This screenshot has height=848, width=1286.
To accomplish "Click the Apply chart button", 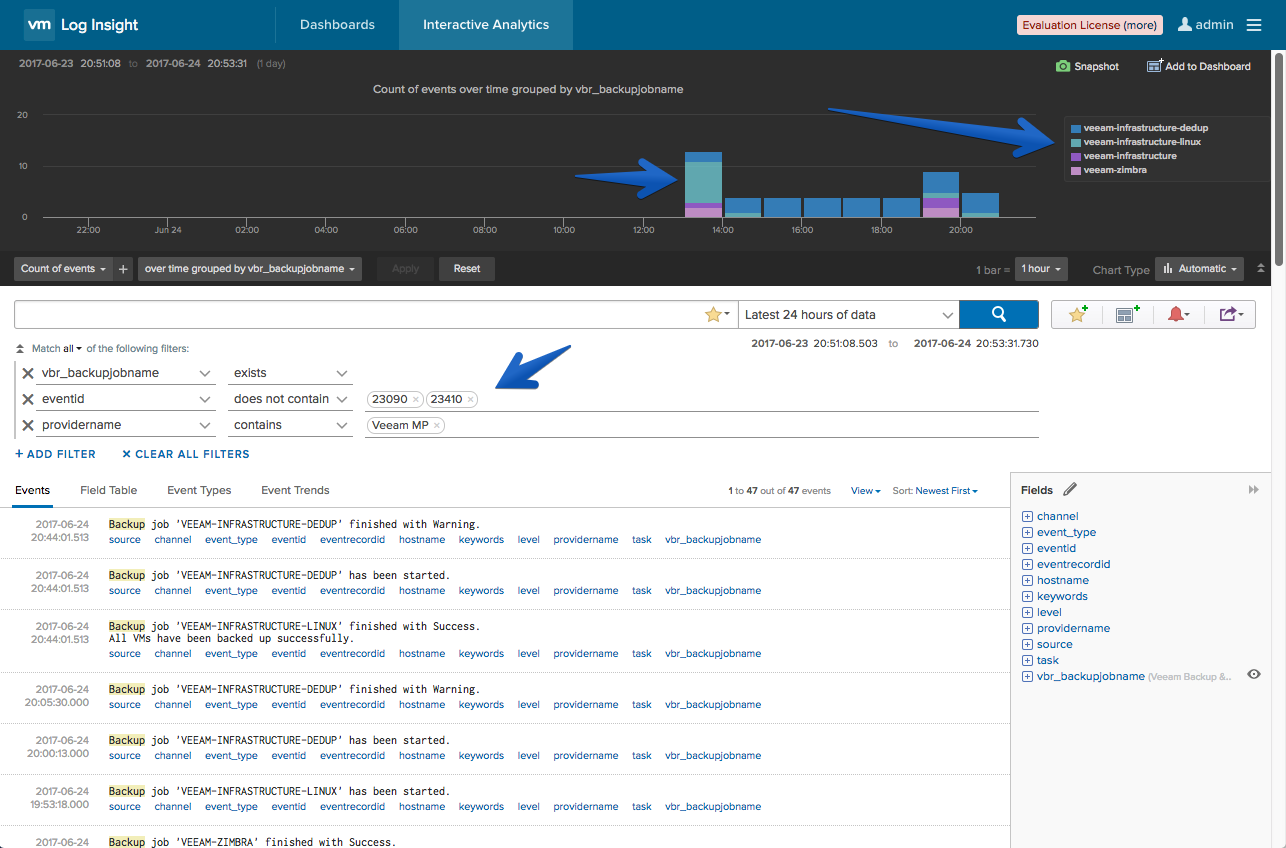I will 405,268.
